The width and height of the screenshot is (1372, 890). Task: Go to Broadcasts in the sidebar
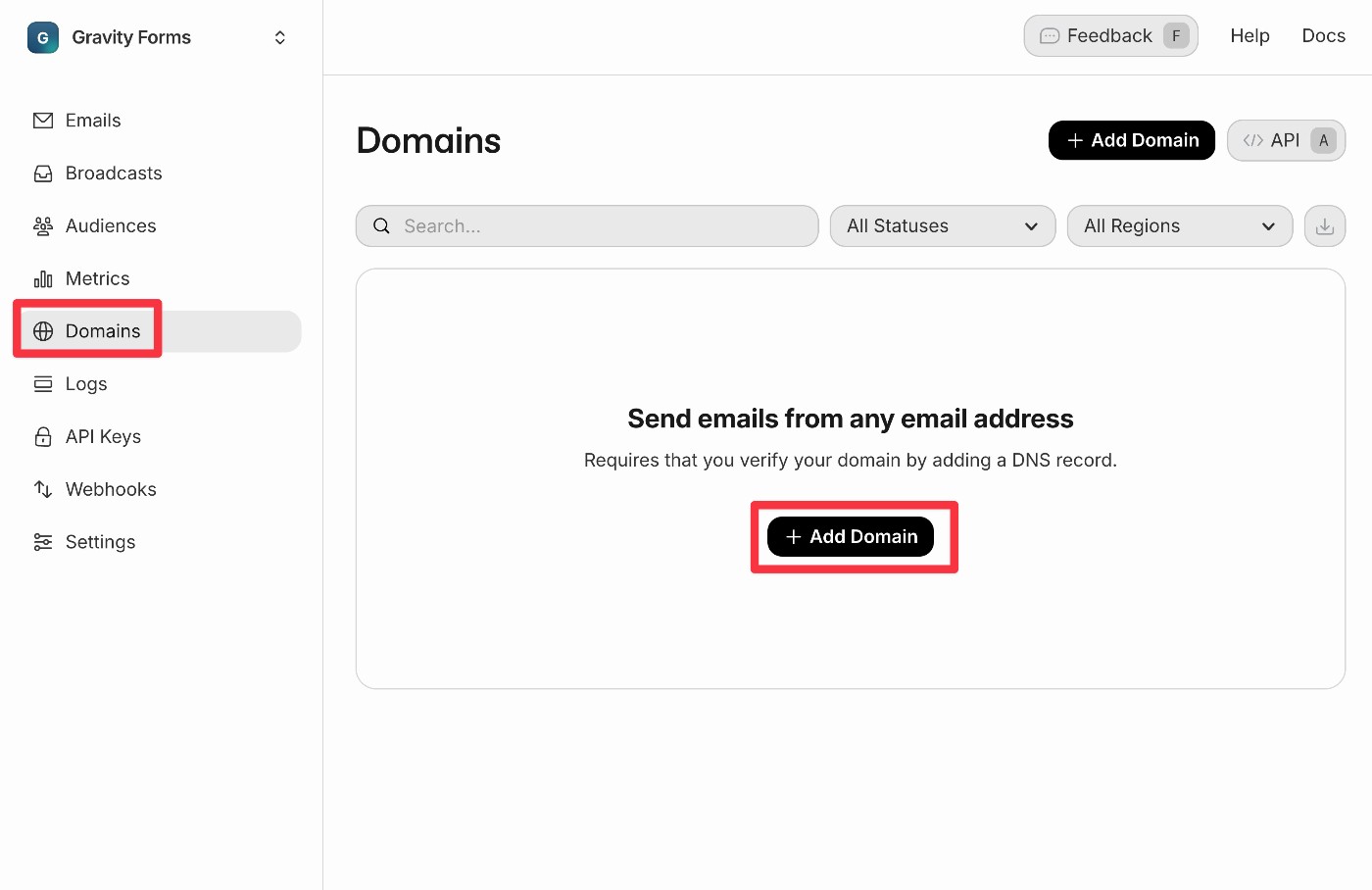[x=114, y=173]
